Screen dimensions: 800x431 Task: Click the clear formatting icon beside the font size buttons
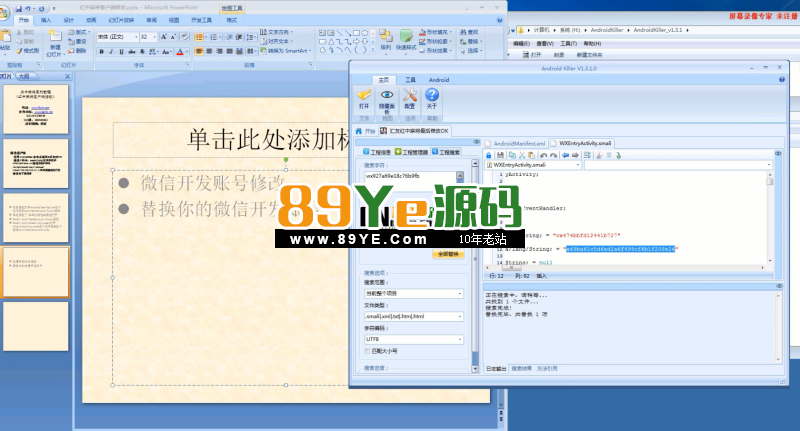185,37
